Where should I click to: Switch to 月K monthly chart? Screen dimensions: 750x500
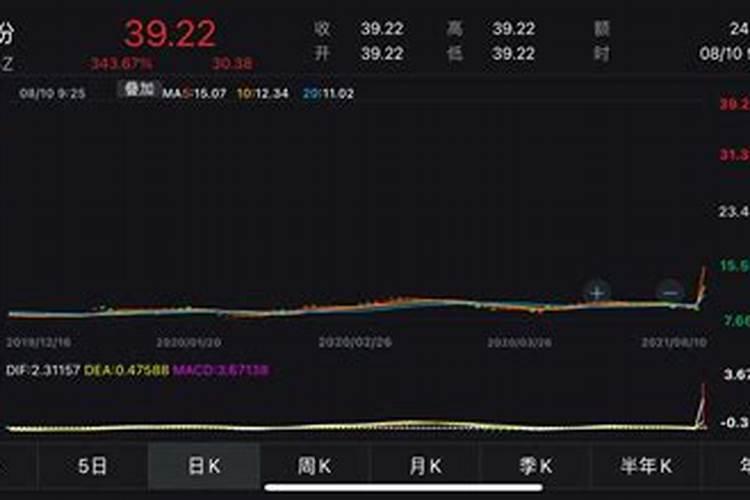point(425,466)
